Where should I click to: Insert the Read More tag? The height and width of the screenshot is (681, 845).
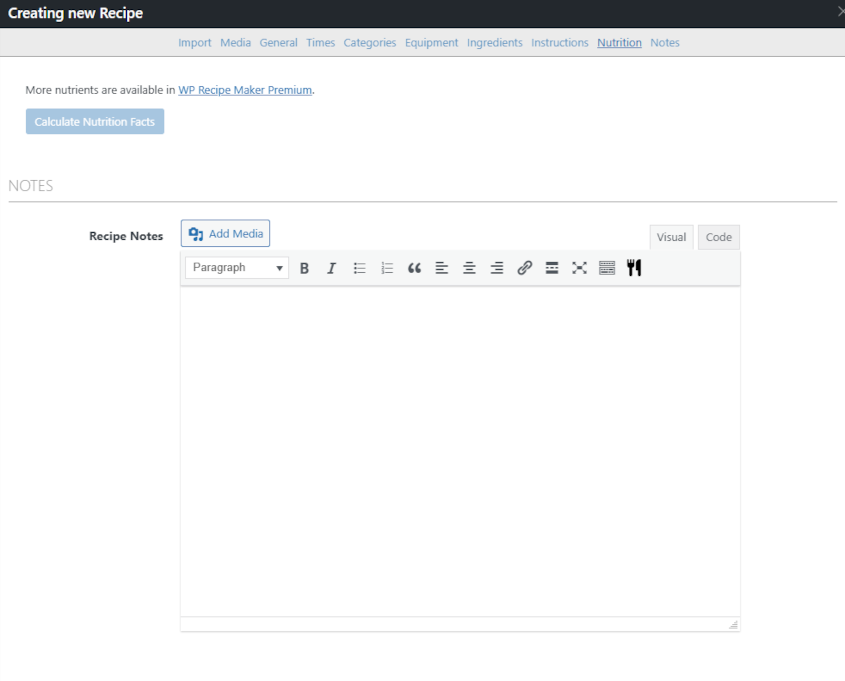point(551,267)
